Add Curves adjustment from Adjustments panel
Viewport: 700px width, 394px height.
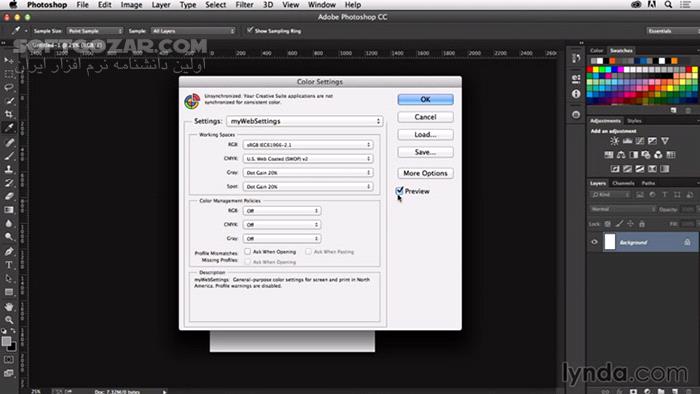[x=640, y=141]
